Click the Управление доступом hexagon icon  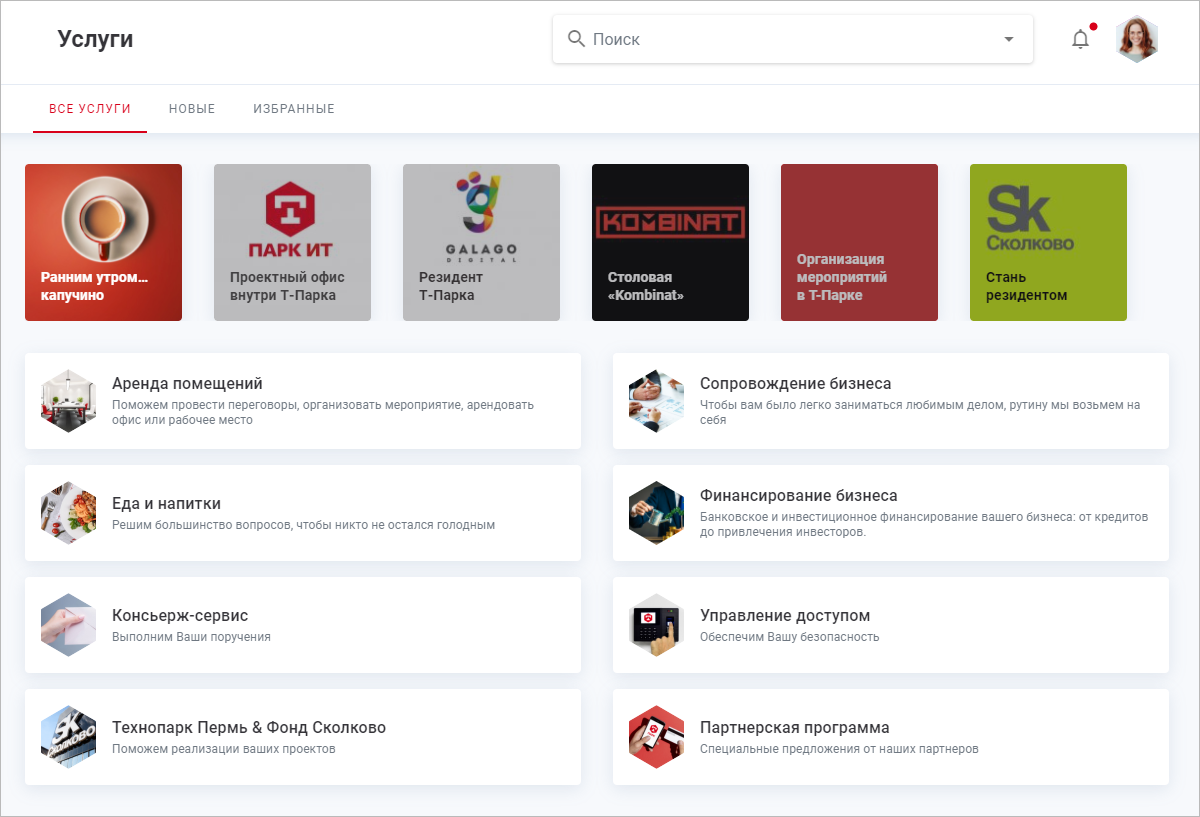tap(657, 624)
